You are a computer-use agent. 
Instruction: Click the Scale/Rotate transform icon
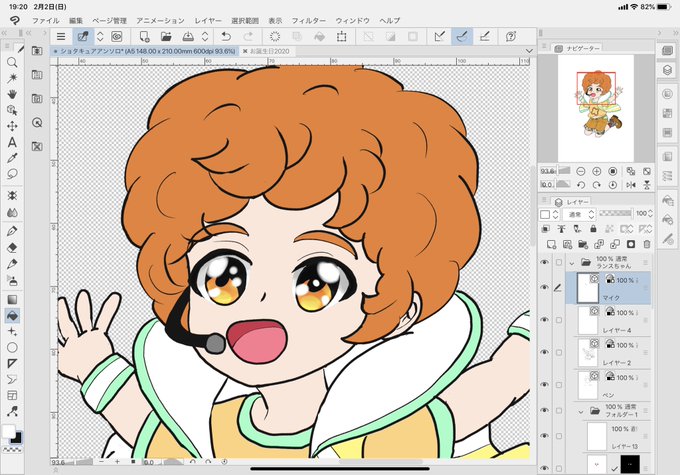(x=342, y=37)
